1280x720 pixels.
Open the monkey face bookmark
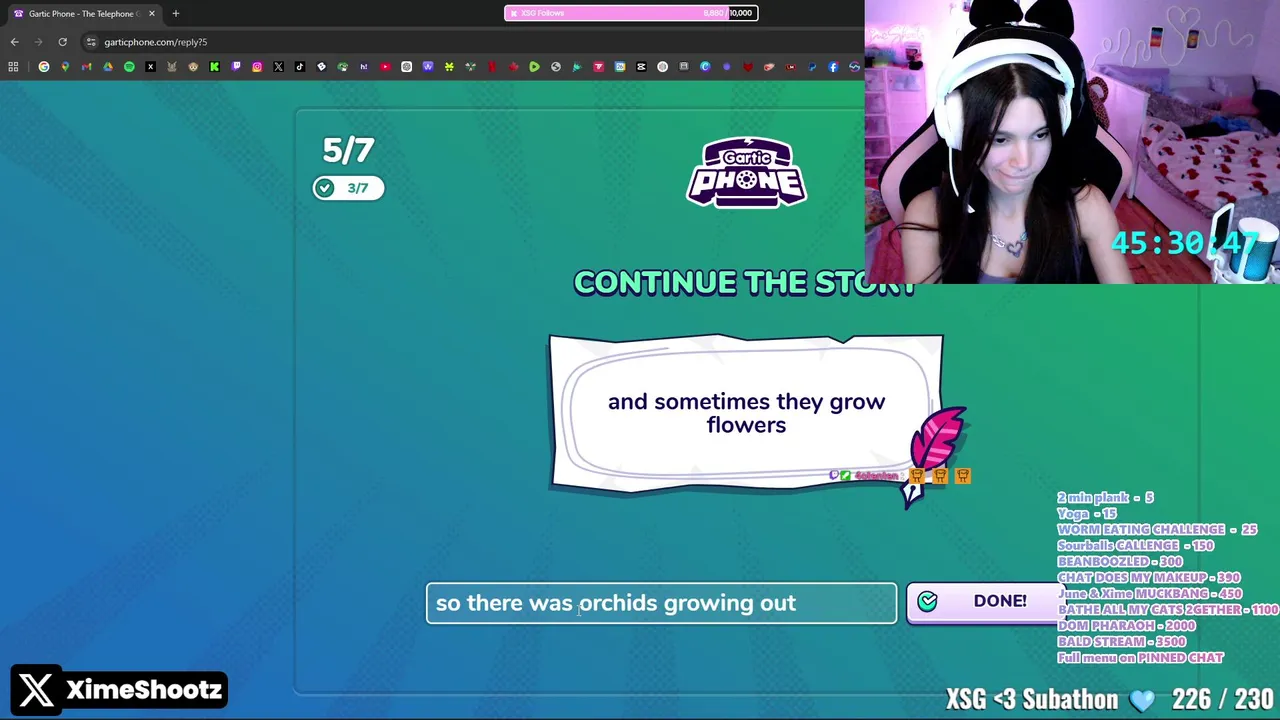(x=193, y=67)
